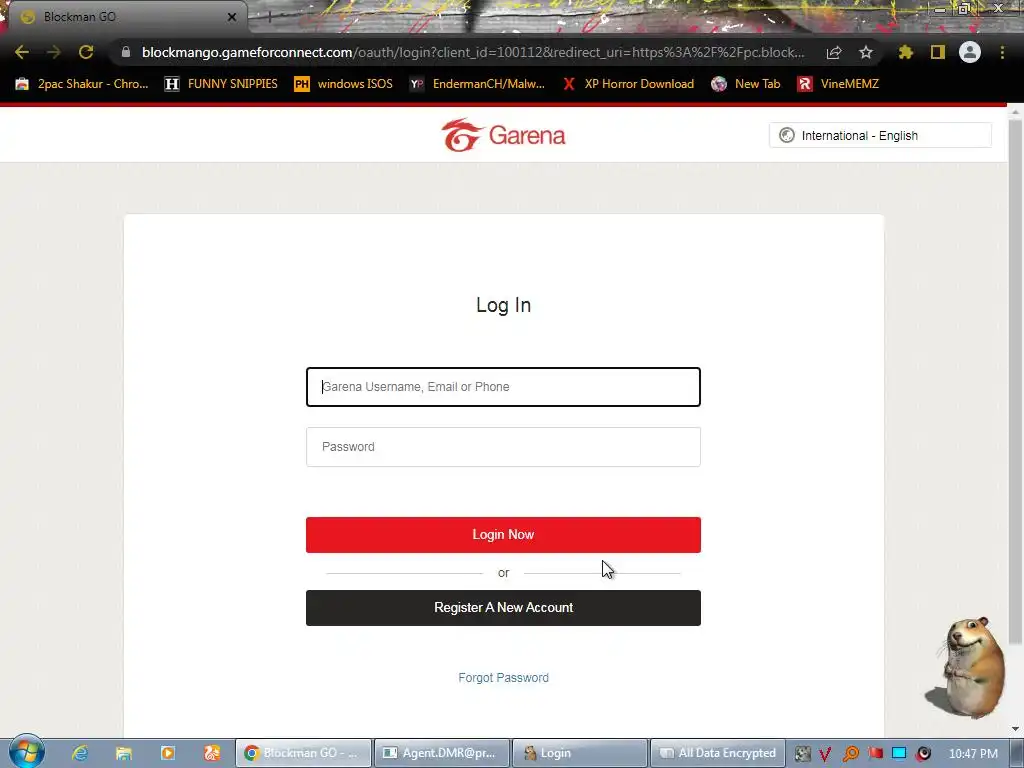Screen dimensions: 1024x768
Task: Close the Blockman GO tab
Action: point(232,17)
